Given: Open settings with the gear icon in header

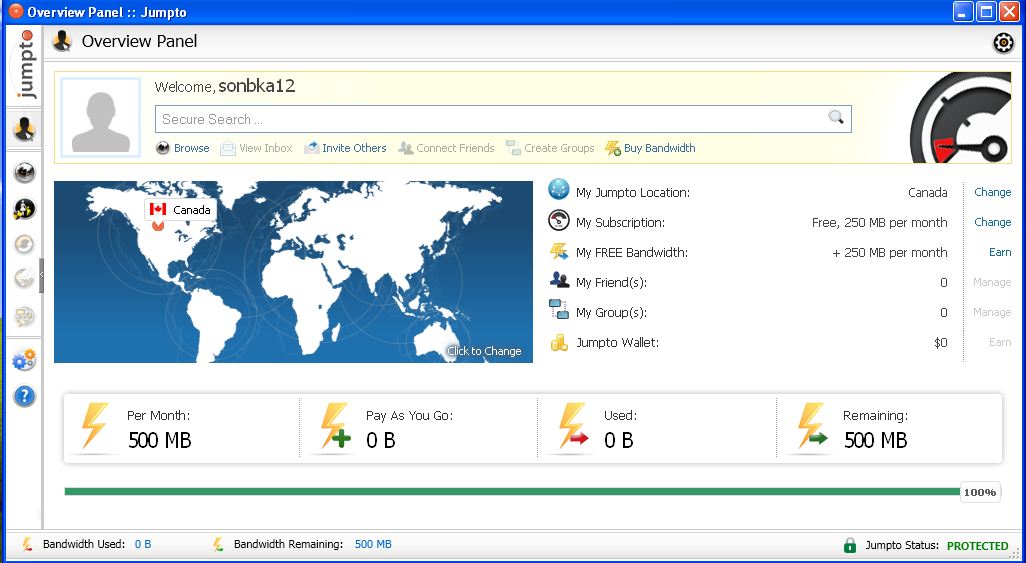Looking at the screenshot, I should [x=1003, y=43].
